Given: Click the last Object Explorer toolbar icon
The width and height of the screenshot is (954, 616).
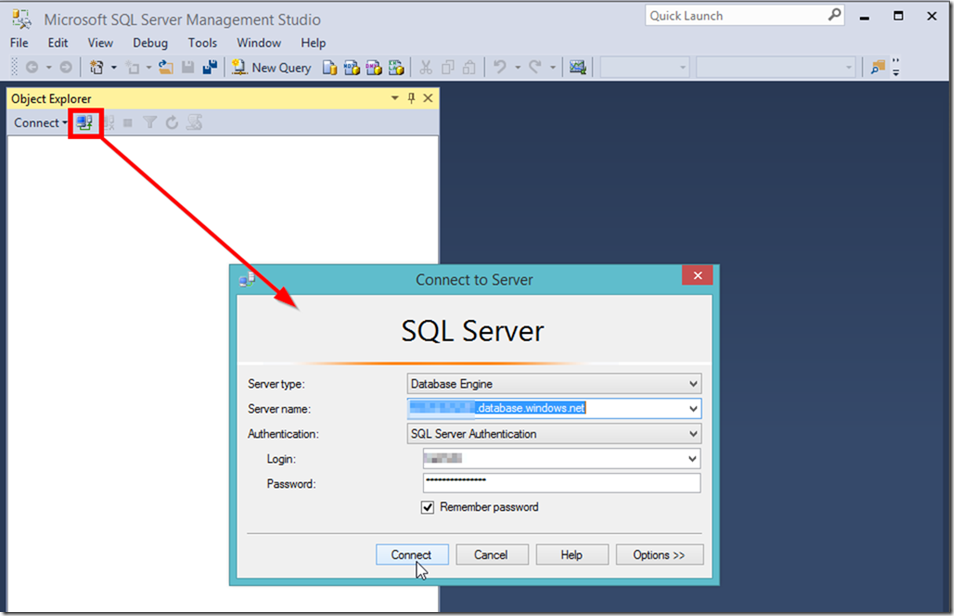Looking at the screenshot, I should [195, 123].
